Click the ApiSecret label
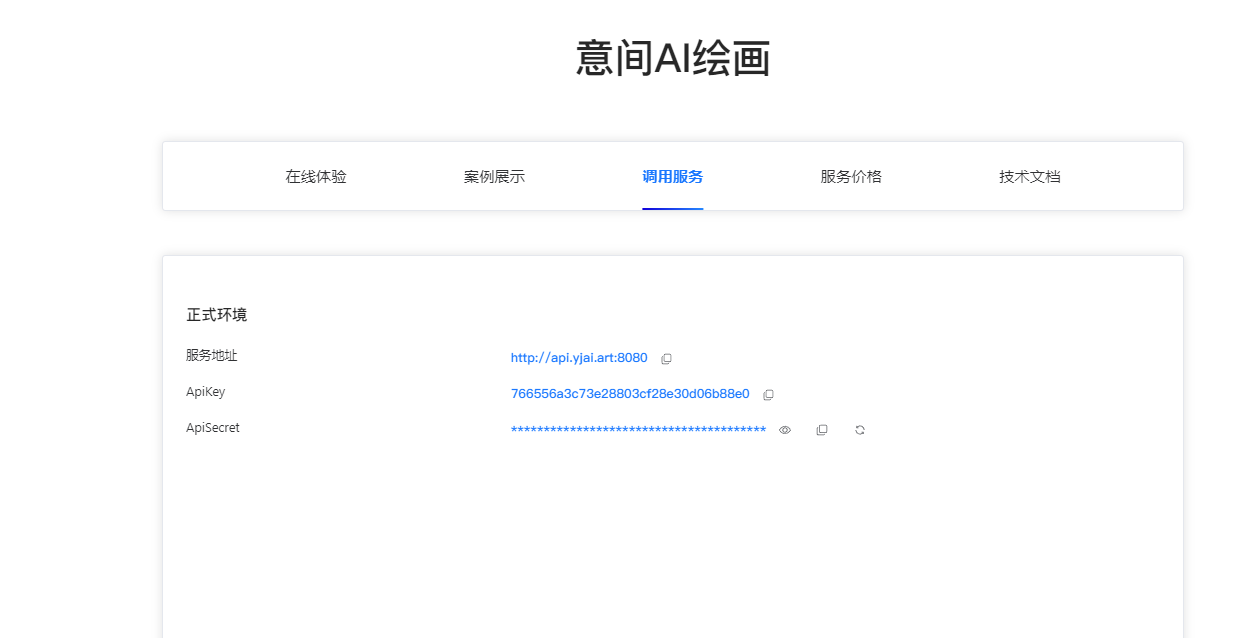The width and height of the screenshot is (1254, 638). click(213, 428)
